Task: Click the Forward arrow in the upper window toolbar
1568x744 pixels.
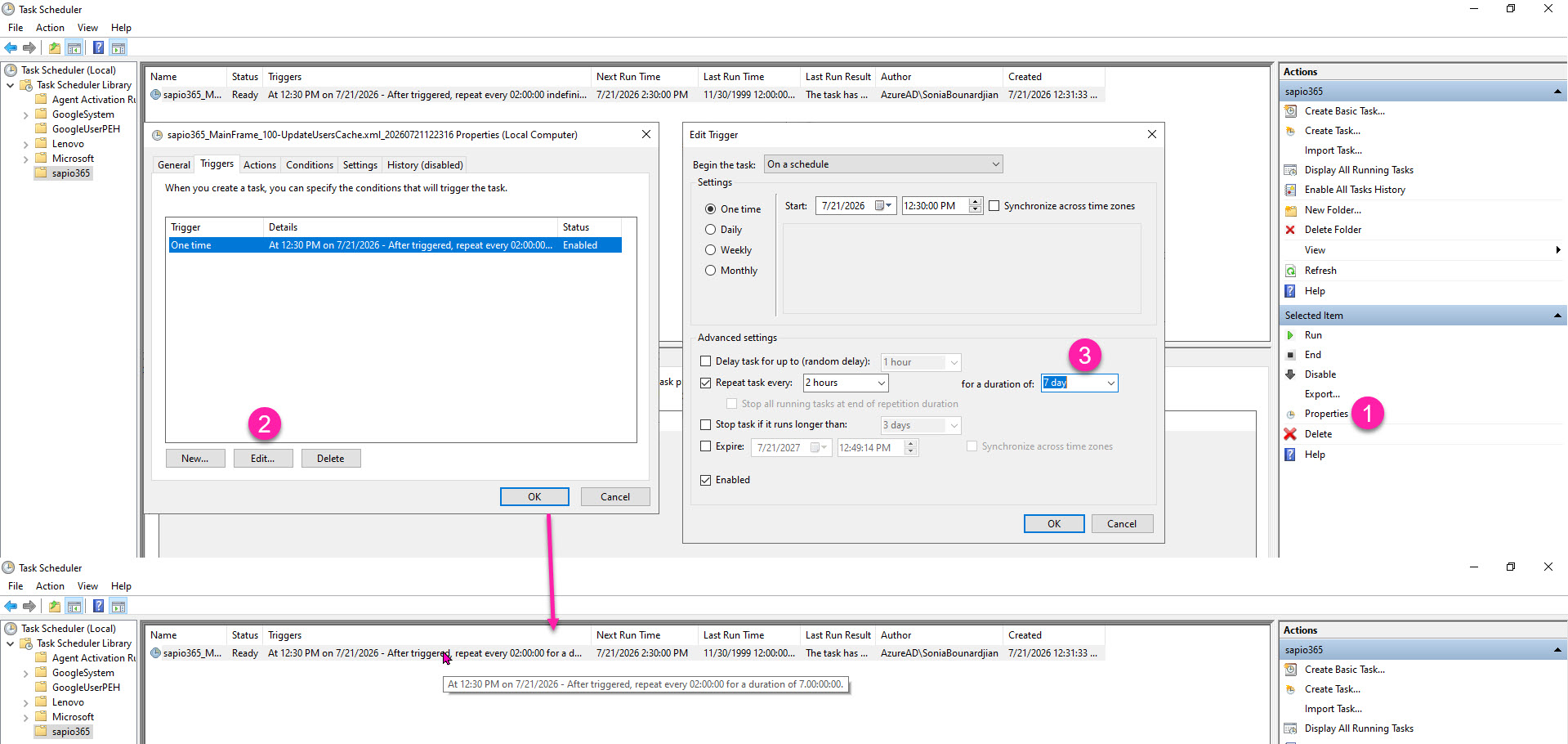Action: click(29, 47)
